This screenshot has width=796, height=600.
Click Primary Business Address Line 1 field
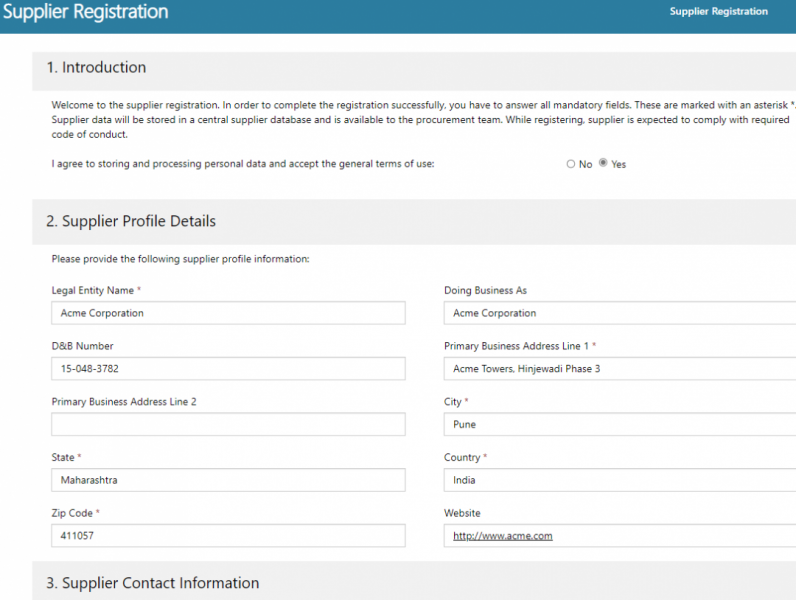[620, 369]
